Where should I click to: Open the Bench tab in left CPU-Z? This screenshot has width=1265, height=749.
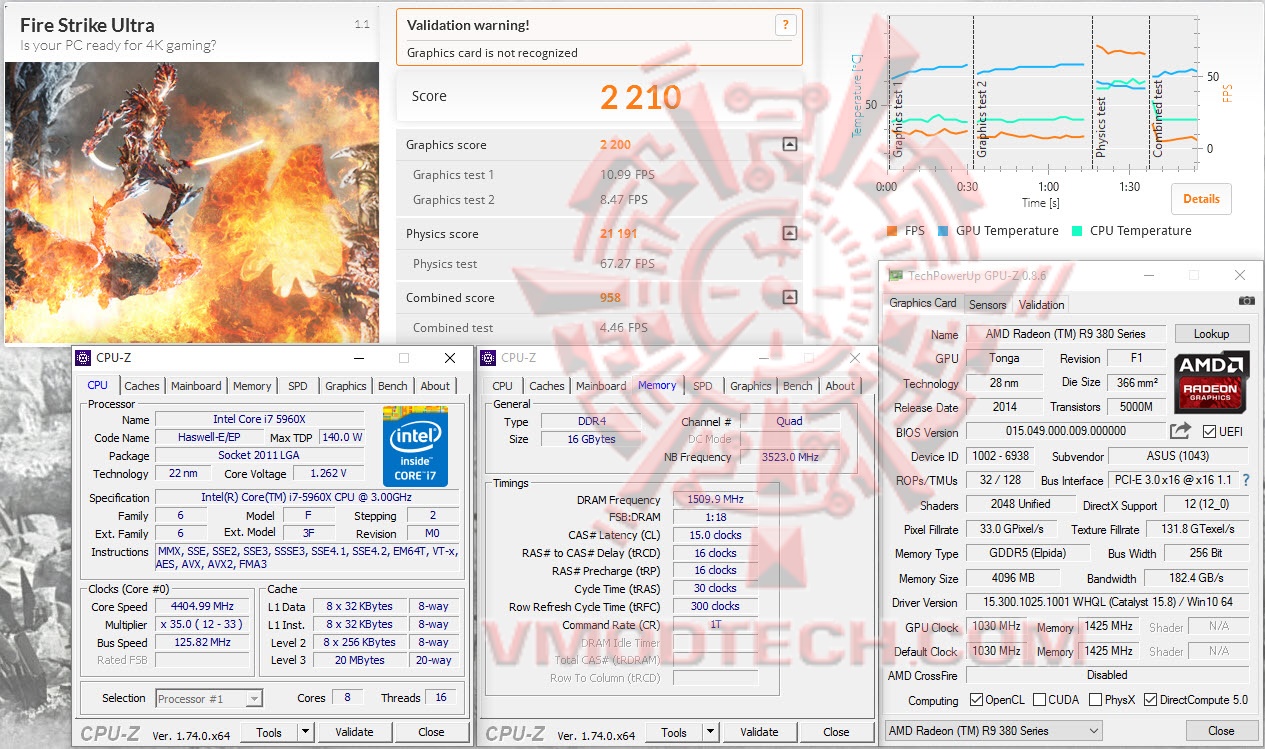[393, 386]
